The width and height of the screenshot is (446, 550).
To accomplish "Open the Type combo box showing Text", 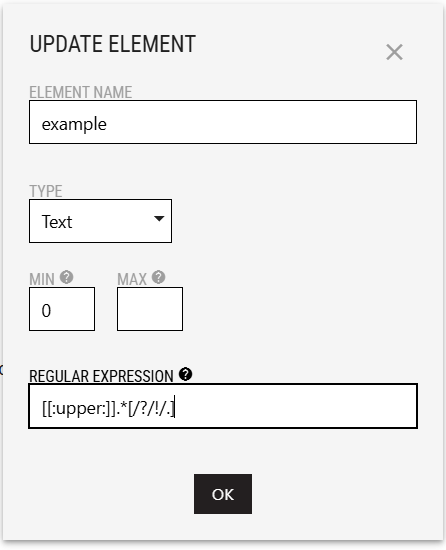I will pos(100,221).
